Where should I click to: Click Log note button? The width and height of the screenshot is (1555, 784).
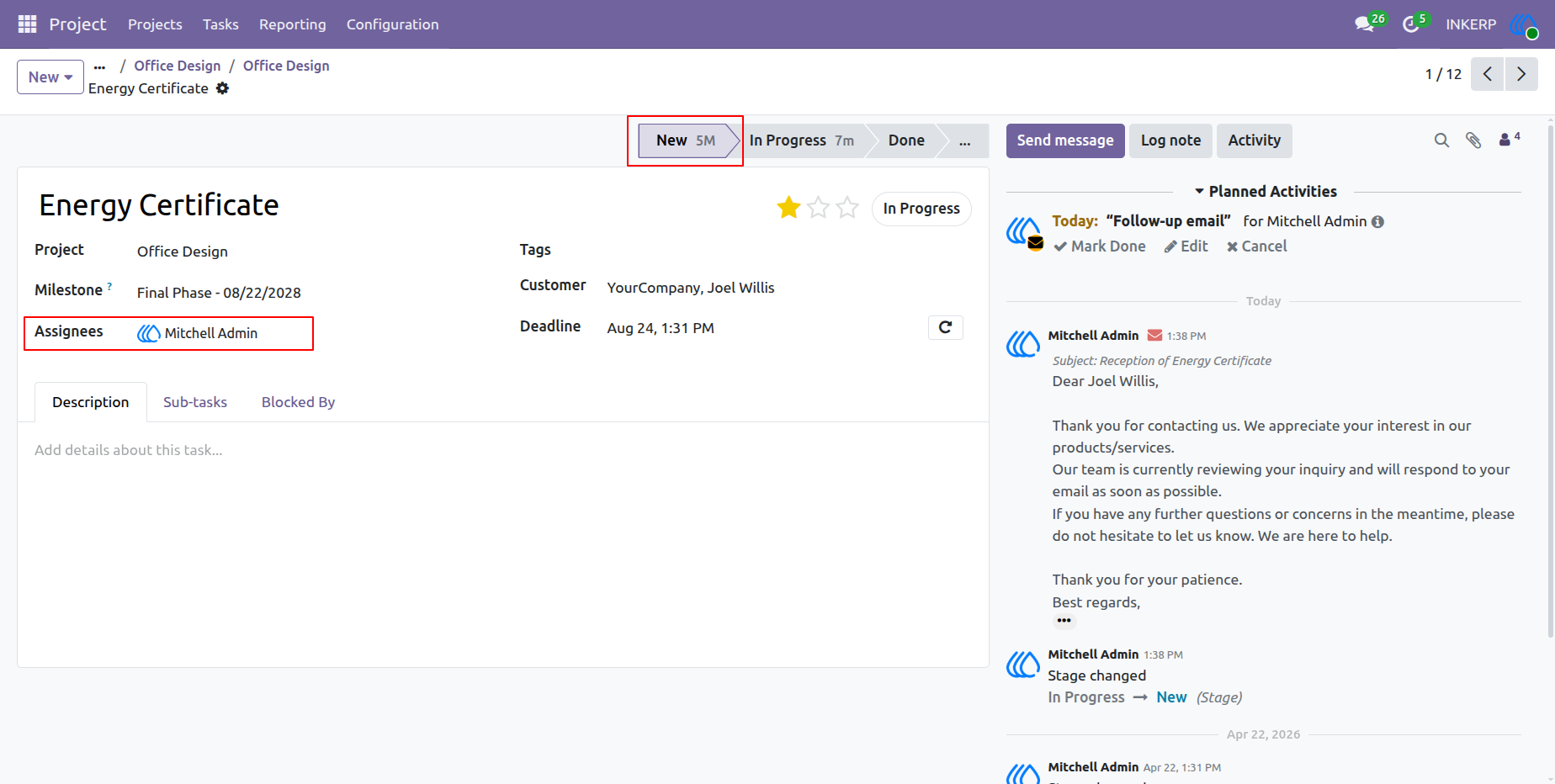(x=1170, y=140)
